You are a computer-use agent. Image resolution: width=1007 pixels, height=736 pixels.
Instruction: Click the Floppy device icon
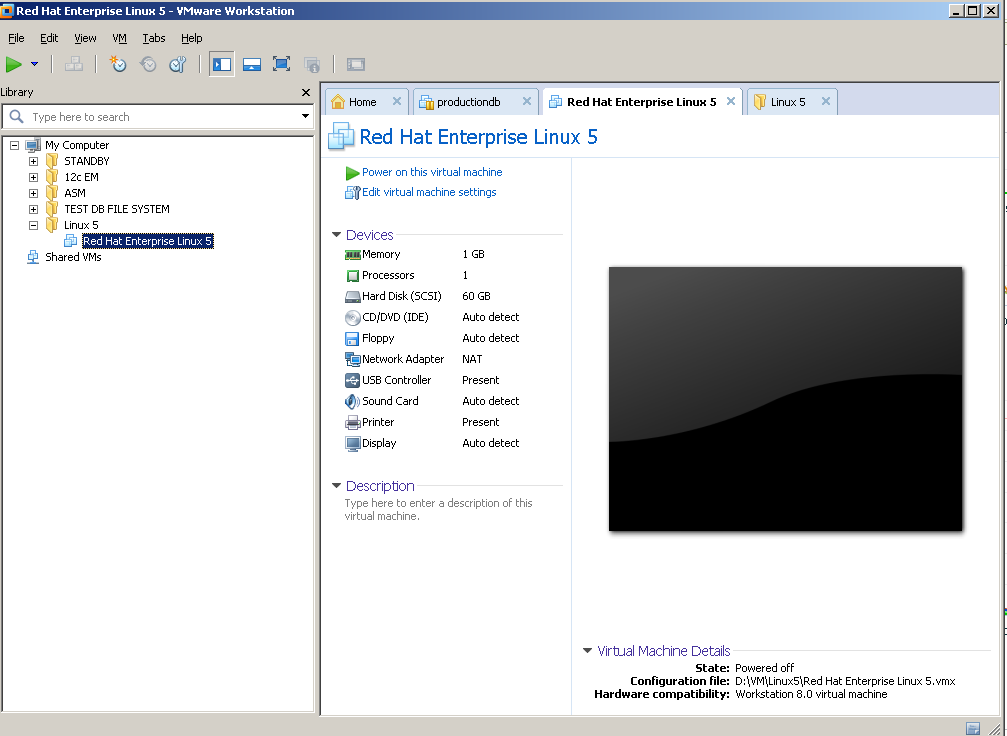click(x=353, y=338)
